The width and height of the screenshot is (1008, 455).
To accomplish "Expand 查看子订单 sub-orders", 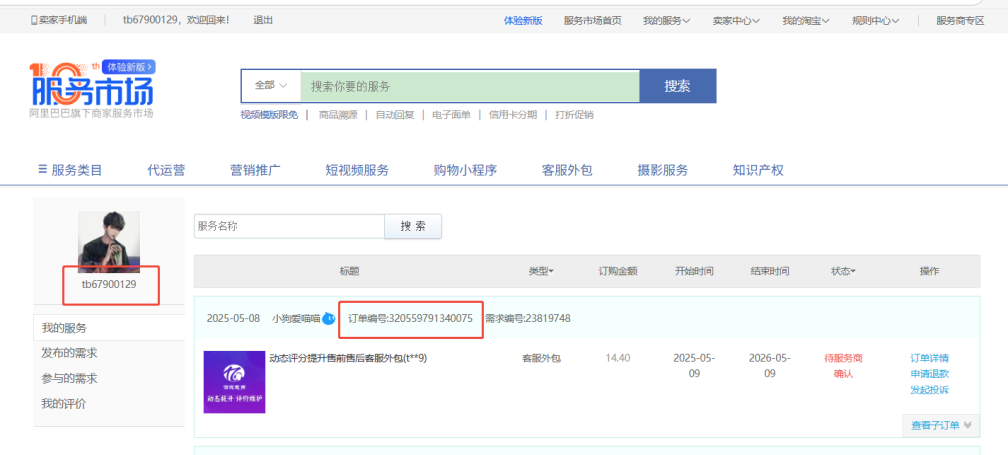I will (x=941, y=425).
